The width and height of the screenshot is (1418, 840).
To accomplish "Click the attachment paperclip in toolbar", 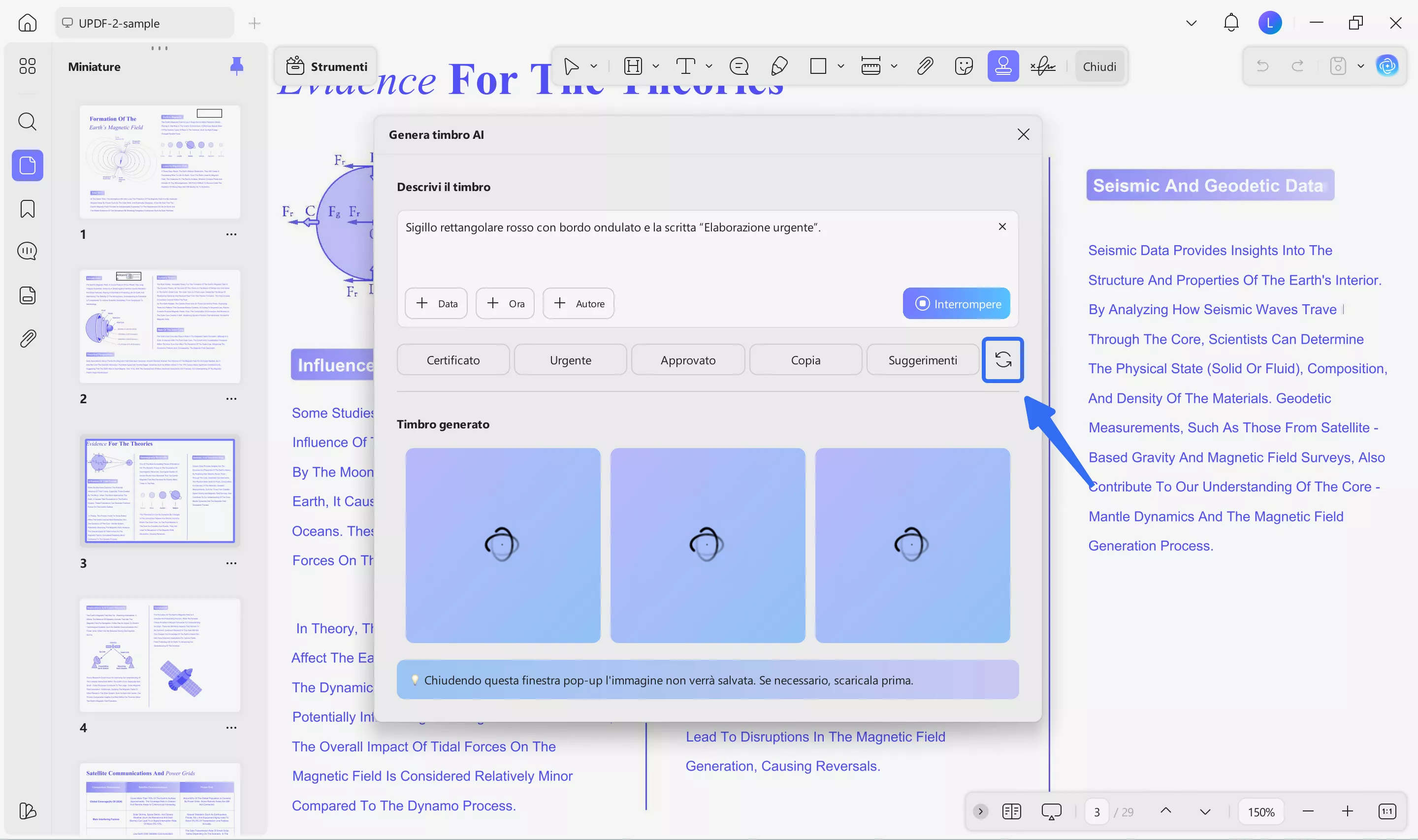I will pos(925,66).
